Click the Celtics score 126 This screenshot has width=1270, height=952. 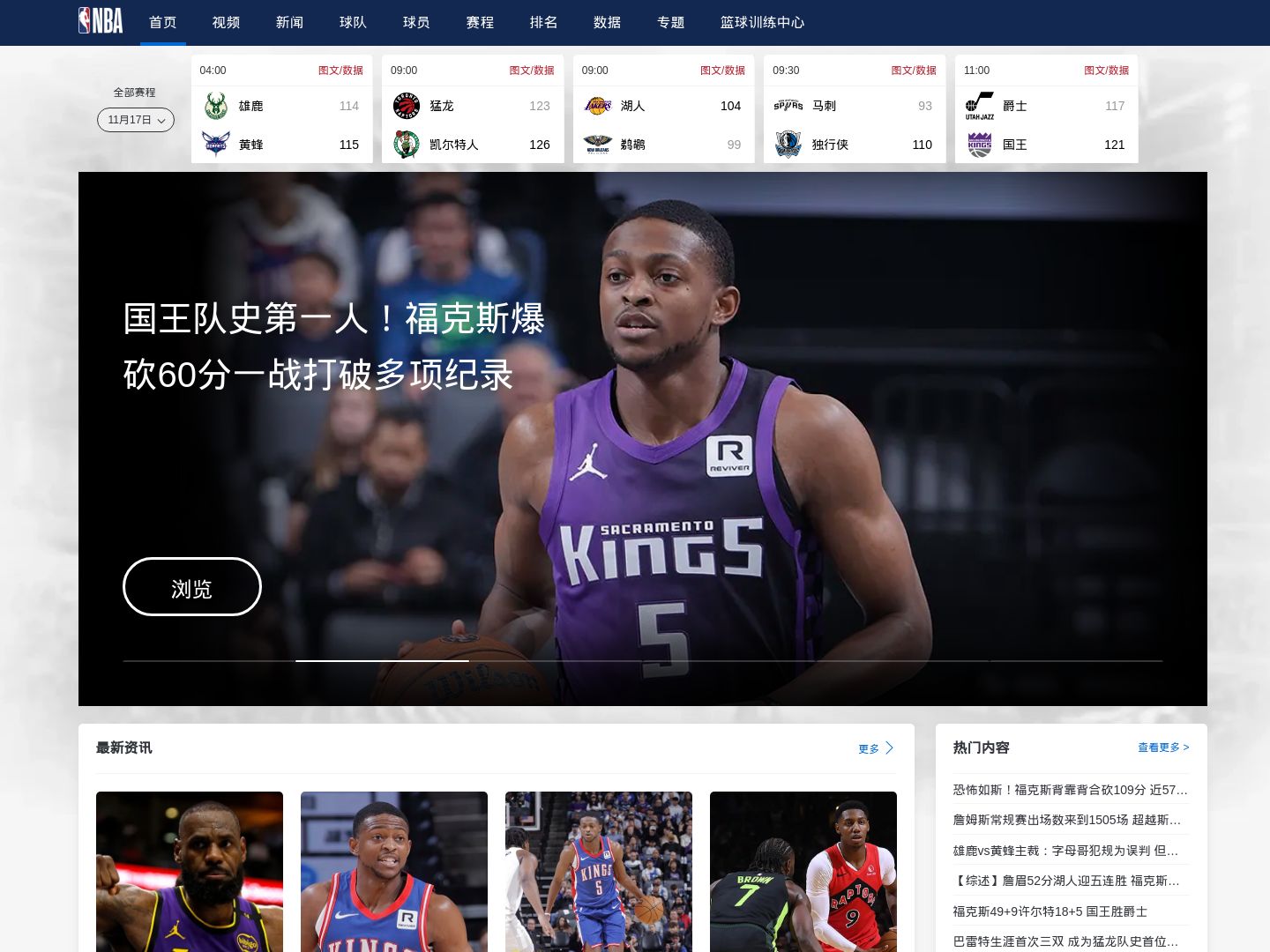[x=540, y=145]
